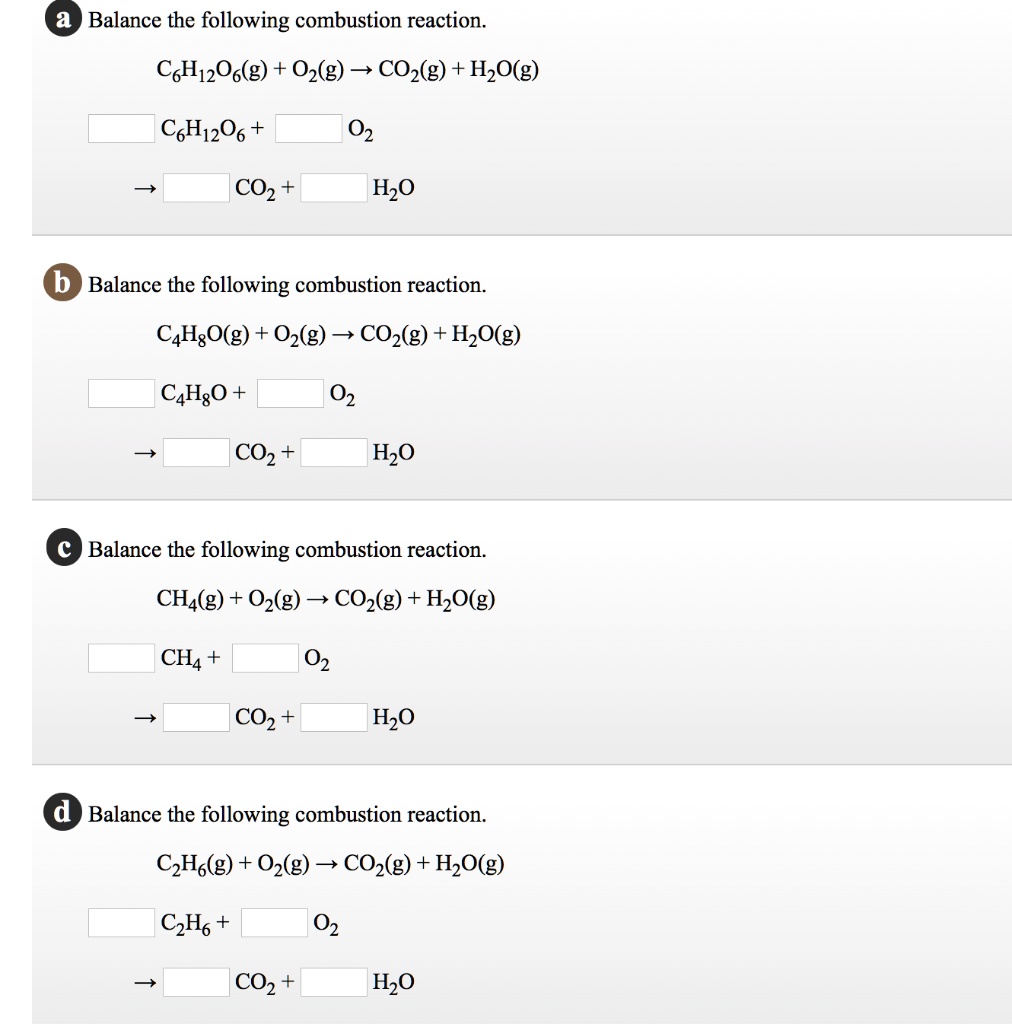Select H2O coefficient field in part d
The height and width of the screenshot is (1024, 1012).
click(334, 982)
